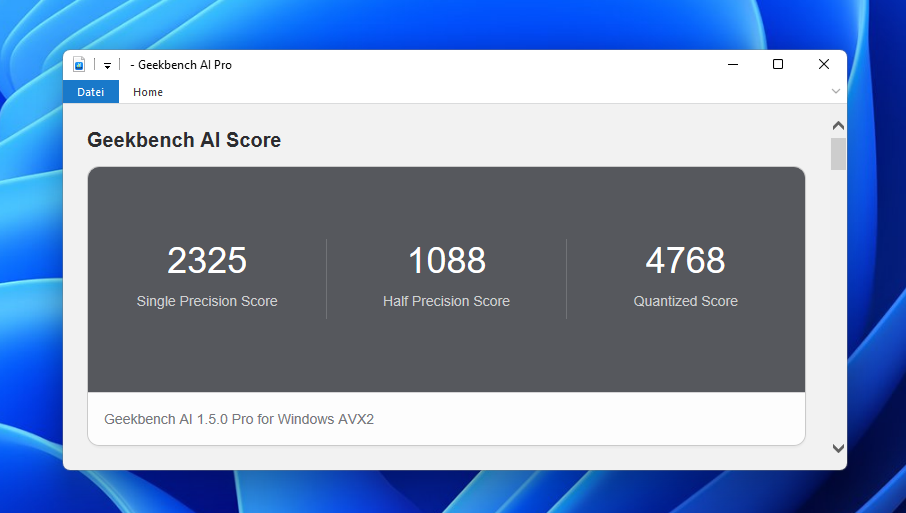Select the 4768 quantized value
This screenshot has width=906, height=513.
(x=685, y=261)
